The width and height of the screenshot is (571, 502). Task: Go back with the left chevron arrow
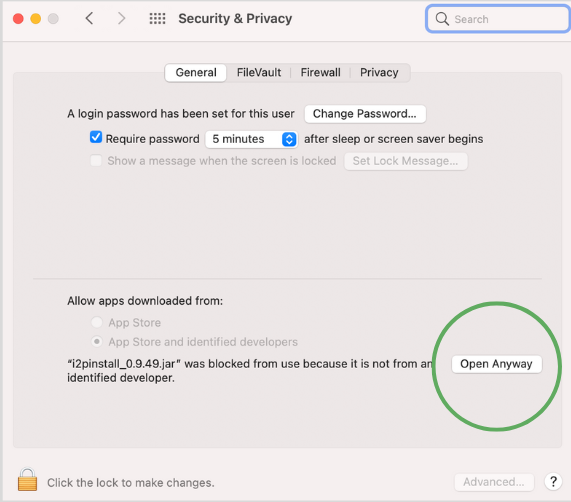point(90,18)
